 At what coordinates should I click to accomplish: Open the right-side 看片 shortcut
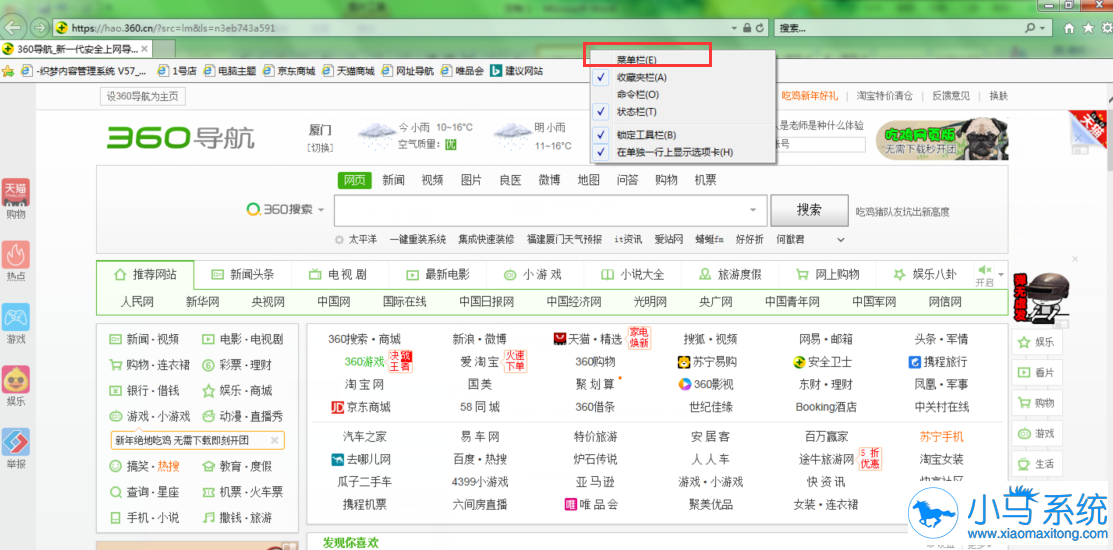[x=1036, y=372]
